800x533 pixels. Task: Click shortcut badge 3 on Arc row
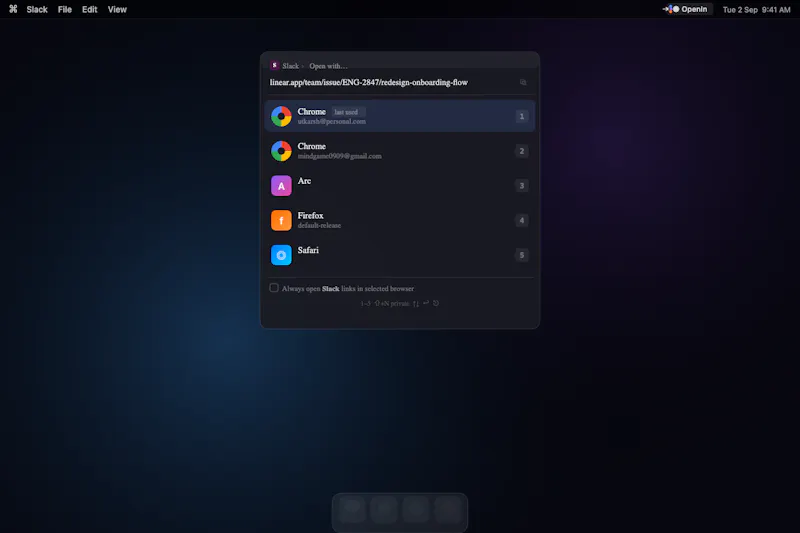coord(521,186)
